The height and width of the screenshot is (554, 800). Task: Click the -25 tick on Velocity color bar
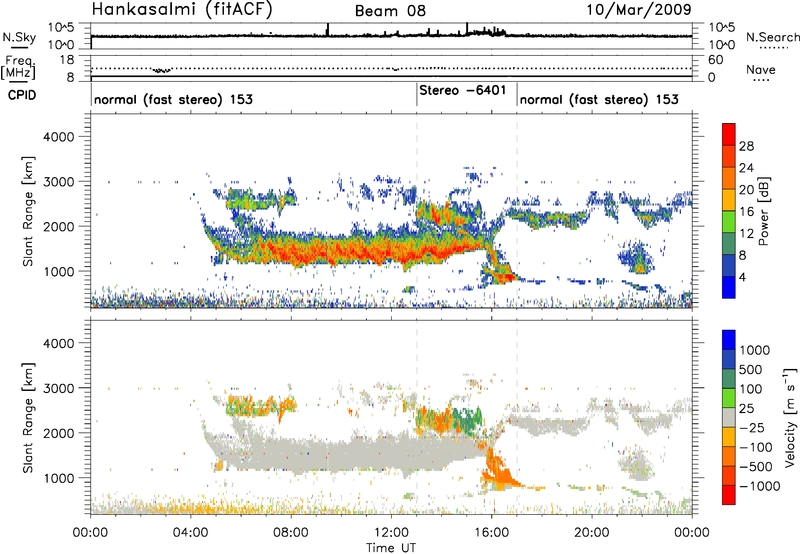coord(752,428)
